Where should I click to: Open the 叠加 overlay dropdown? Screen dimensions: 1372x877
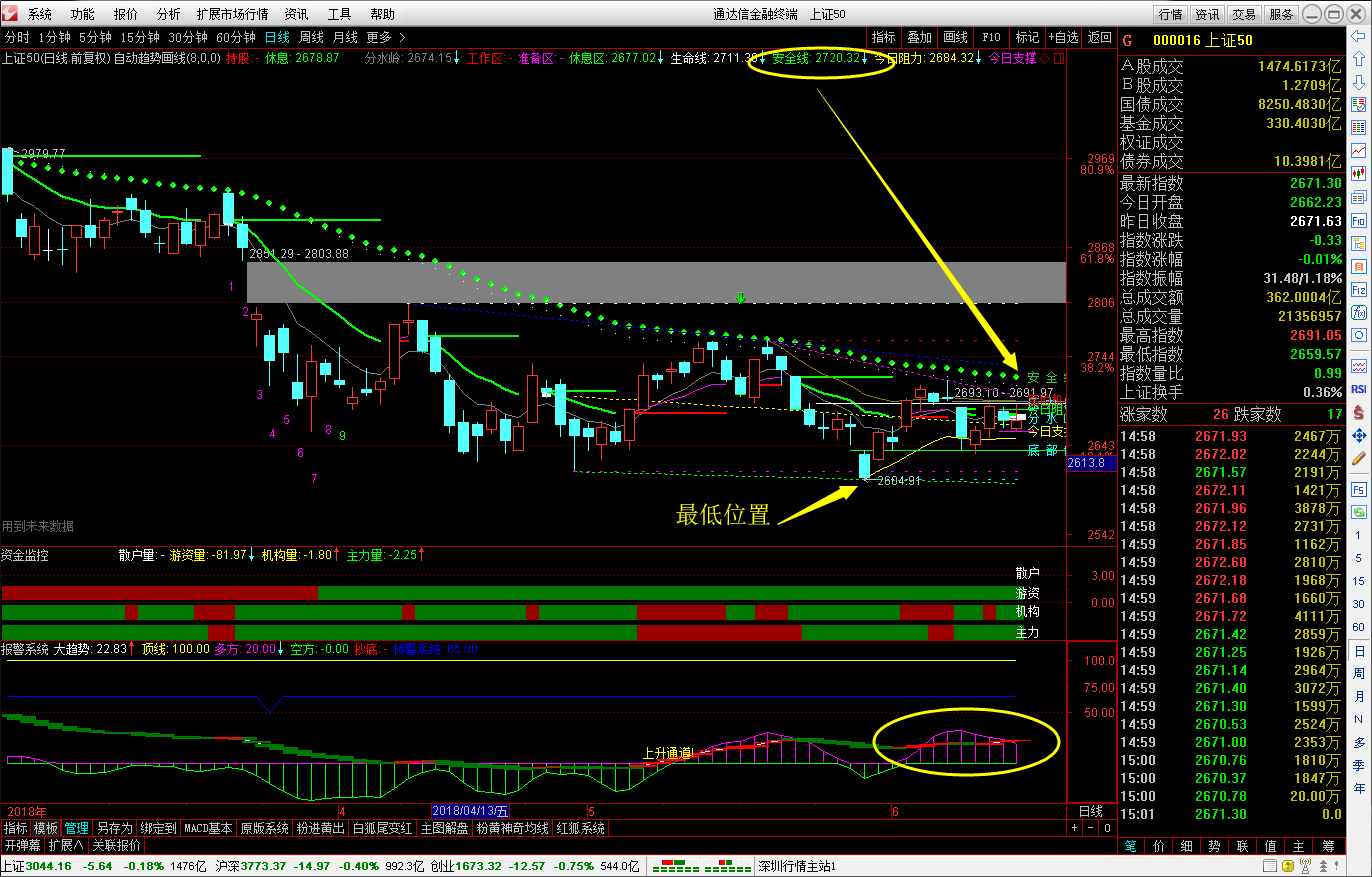[x=919, y=37]
